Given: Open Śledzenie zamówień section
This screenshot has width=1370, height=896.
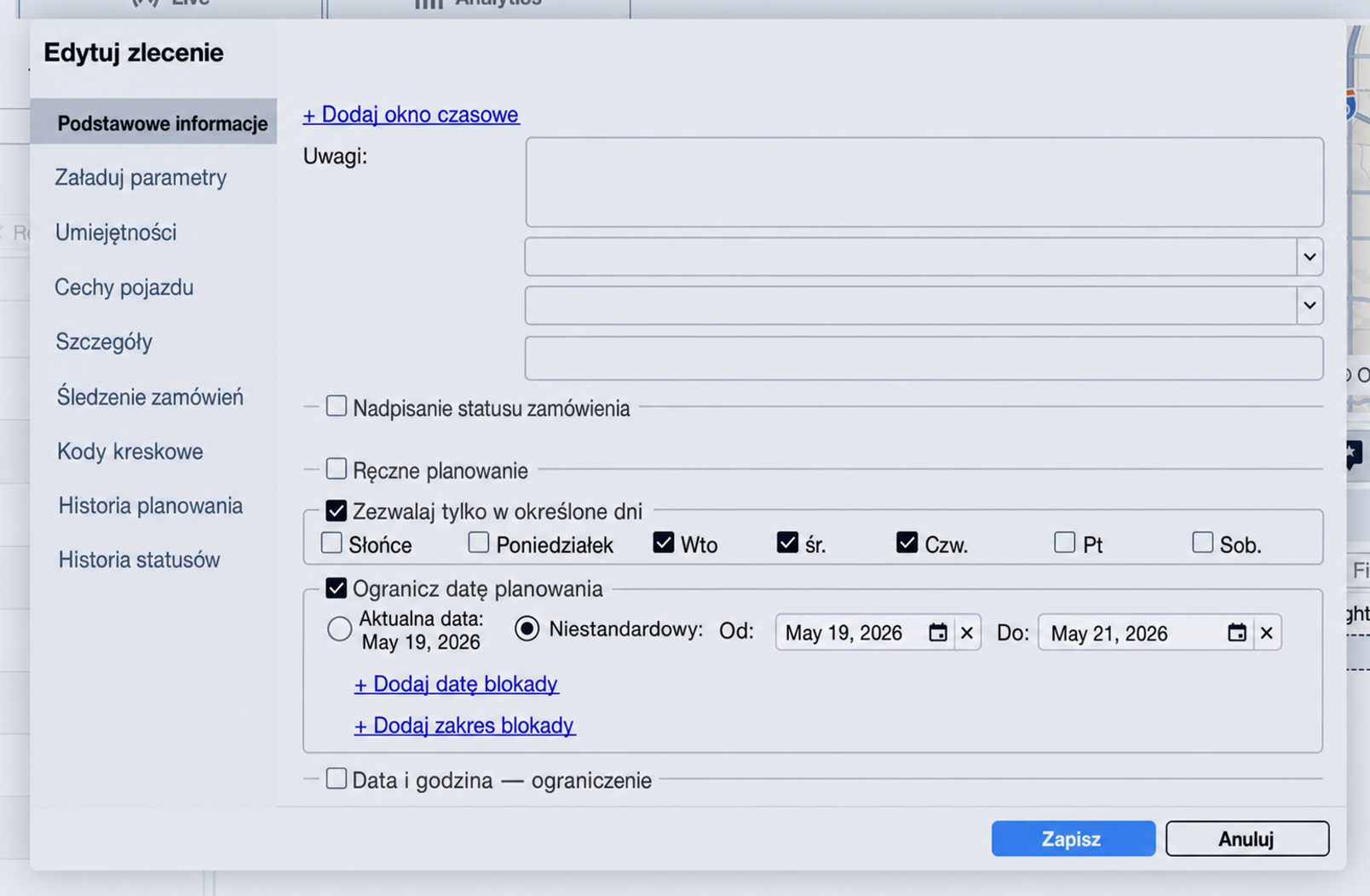Looking at the screenshot, I should 150,397.
